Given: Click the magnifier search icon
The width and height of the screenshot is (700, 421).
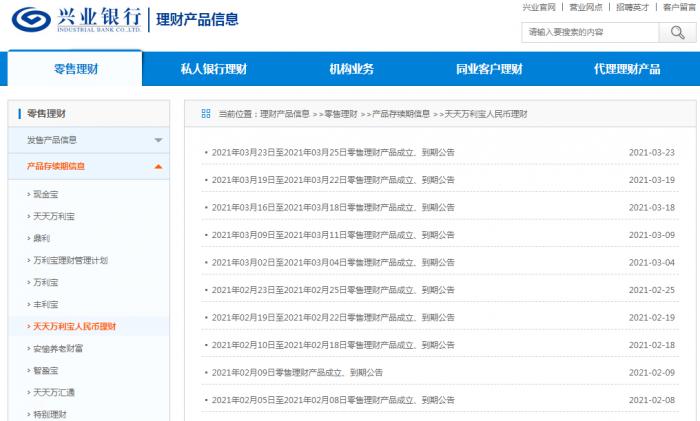Looking at the screenshot, I should pyautogui.click(x=677, y=33).
